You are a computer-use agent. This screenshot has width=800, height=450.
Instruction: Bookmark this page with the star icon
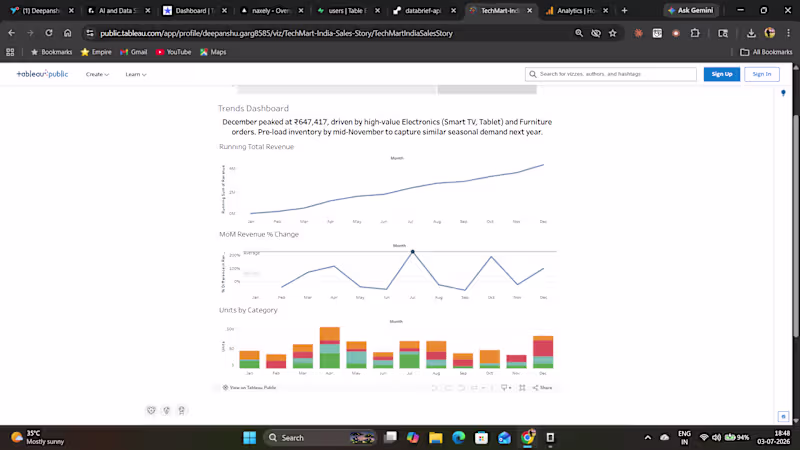613,33
